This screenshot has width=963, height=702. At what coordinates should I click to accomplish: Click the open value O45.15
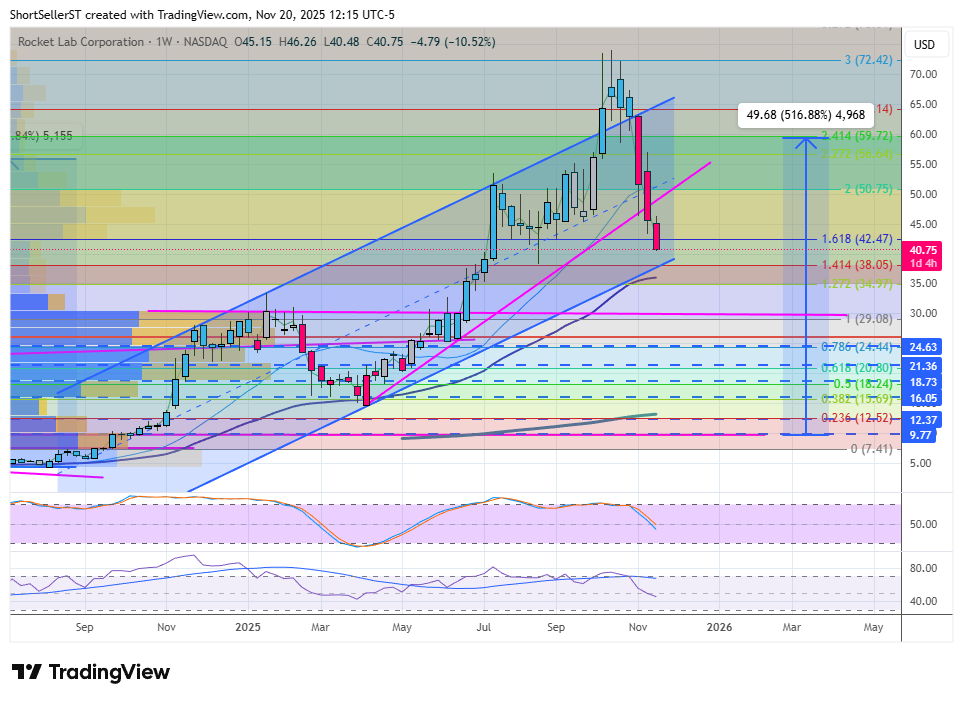253,42
